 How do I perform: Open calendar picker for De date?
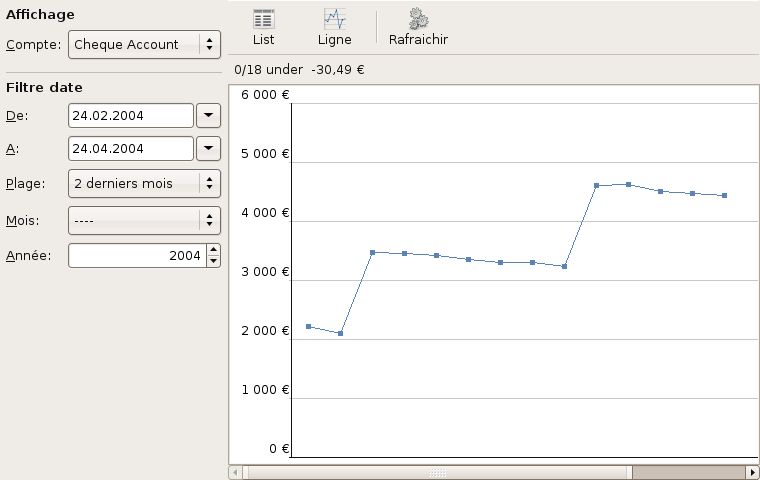pos(208,115)
